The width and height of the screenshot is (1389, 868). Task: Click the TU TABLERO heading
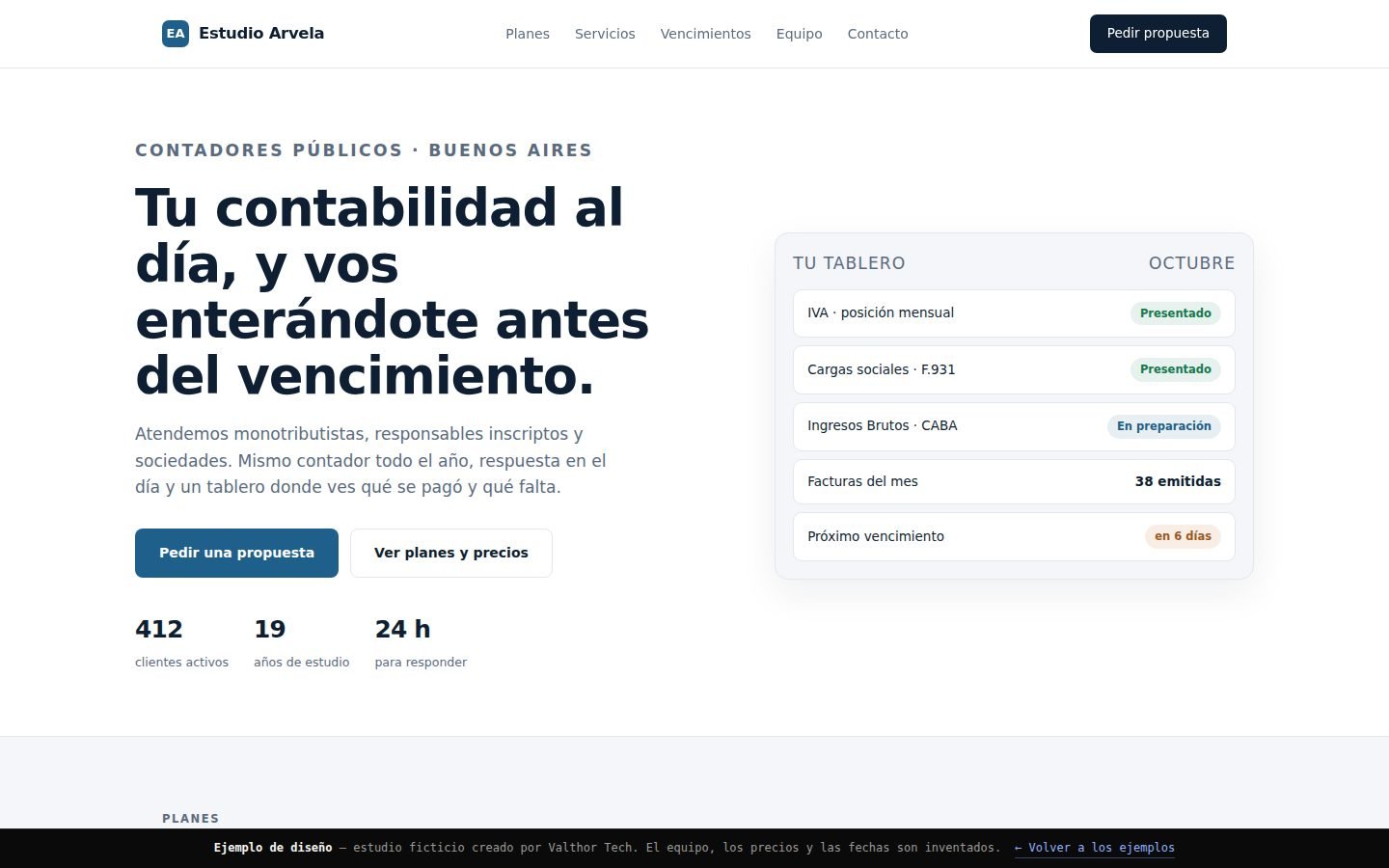(x=849, y=263)
